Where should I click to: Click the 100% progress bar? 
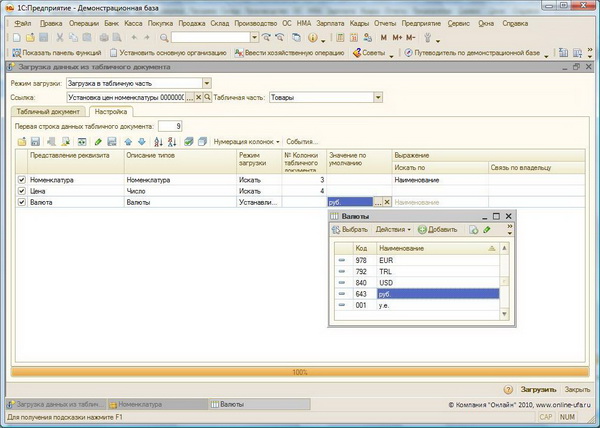pyautogui.click(x=300, y=372)
